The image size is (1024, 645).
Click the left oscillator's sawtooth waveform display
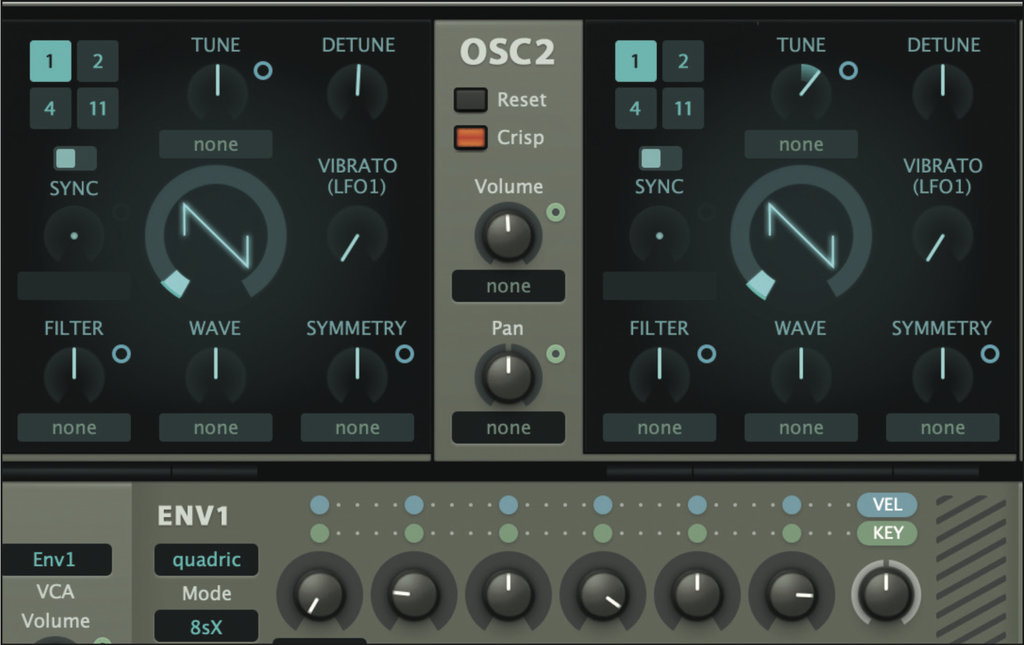pos(218,235)
